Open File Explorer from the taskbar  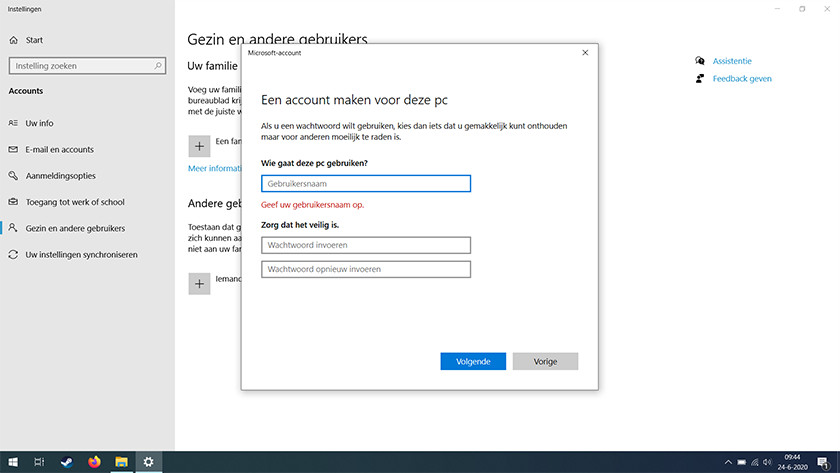pos(121,462)
